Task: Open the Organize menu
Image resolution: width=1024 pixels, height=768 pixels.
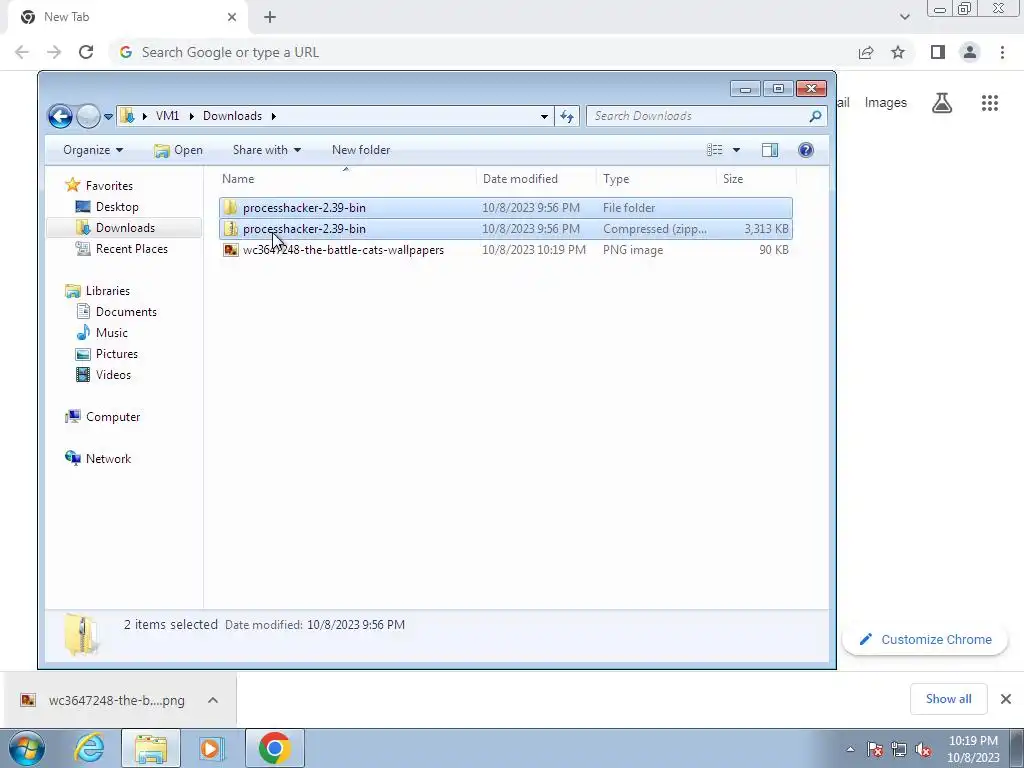Action: (x=93, y=150)
